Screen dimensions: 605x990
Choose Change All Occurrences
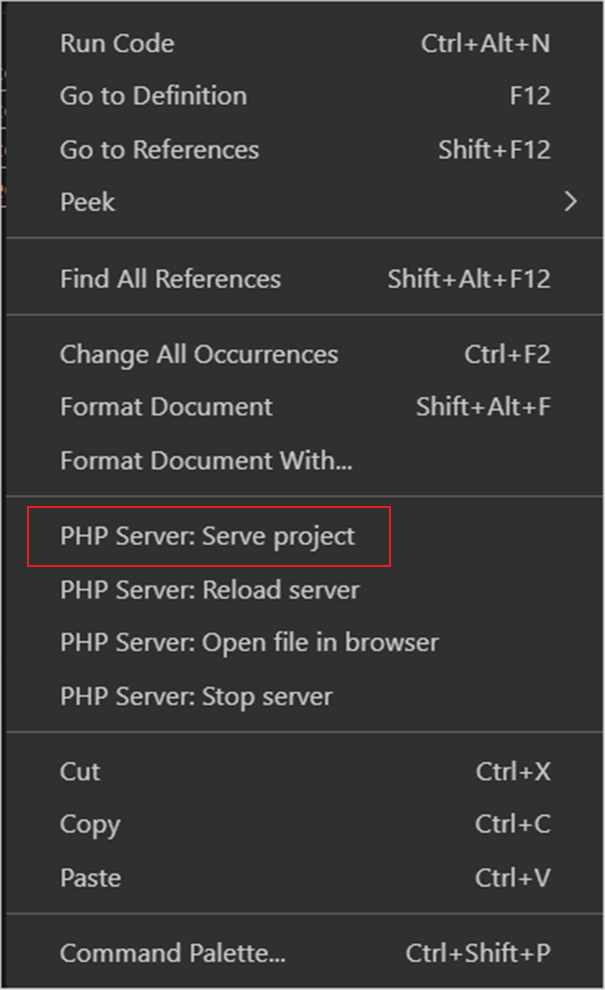click(x=198, y=354)
